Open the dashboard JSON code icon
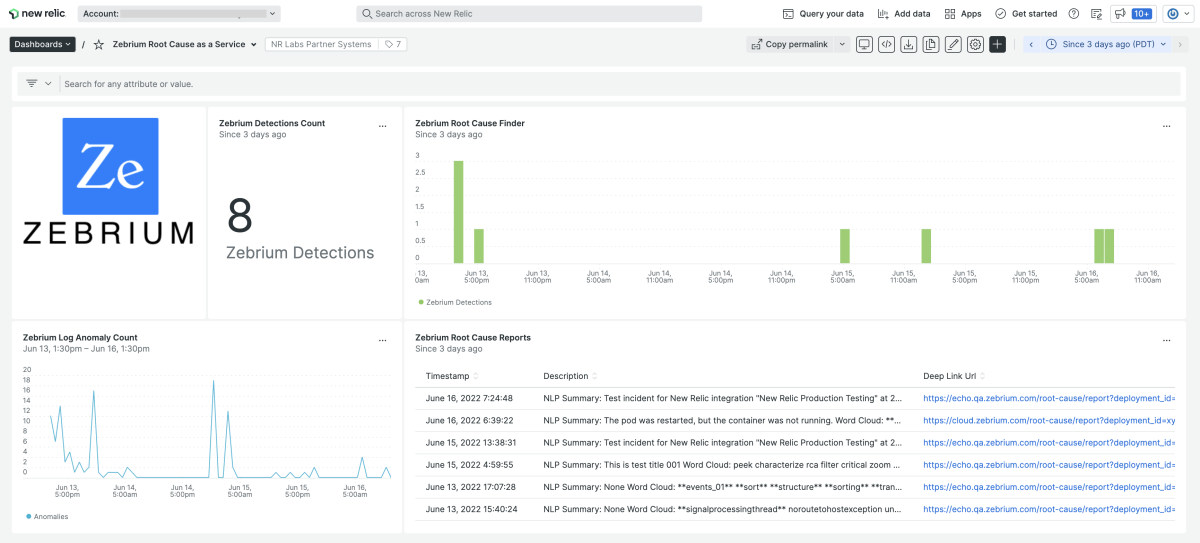The width and height of the screenshot is (1200, 543). 886,44
